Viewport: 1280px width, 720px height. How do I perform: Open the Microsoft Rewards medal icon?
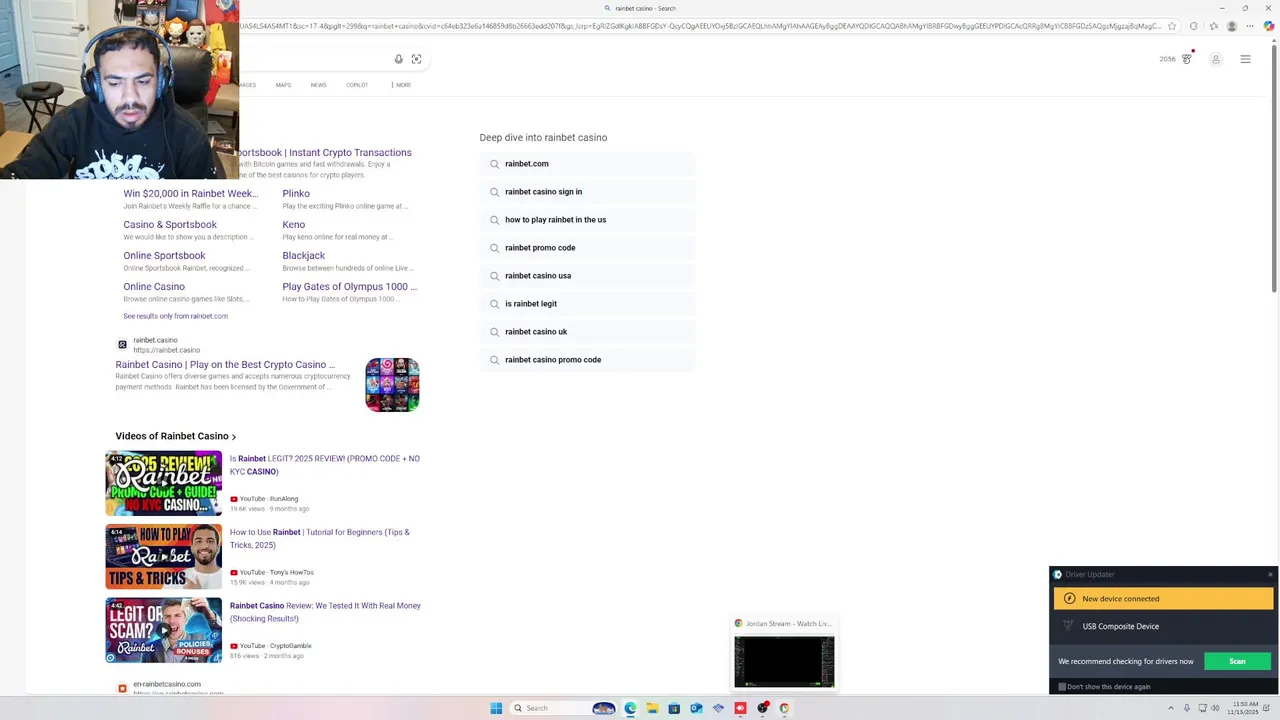pos(1187,59)
